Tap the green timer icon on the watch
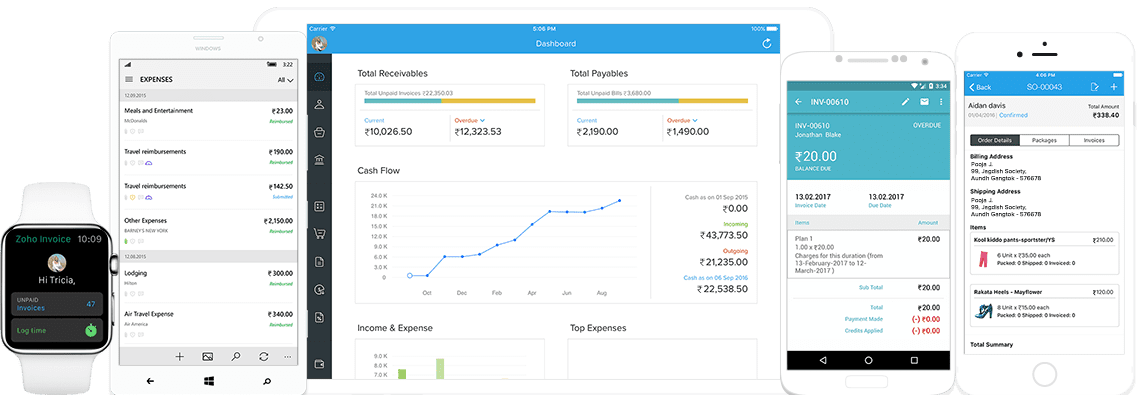1138x395 pixels. click(90, 330)
